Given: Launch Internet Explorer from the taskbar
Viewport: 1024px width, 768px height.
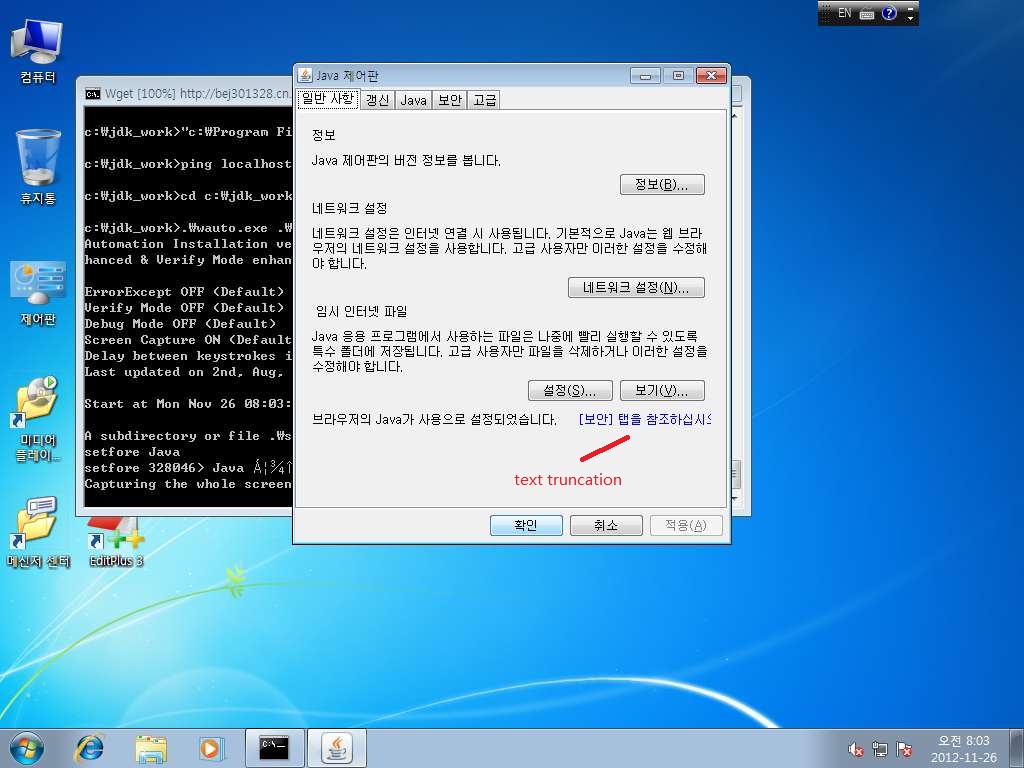Looking at the screenshot, I should pos(90,747).
